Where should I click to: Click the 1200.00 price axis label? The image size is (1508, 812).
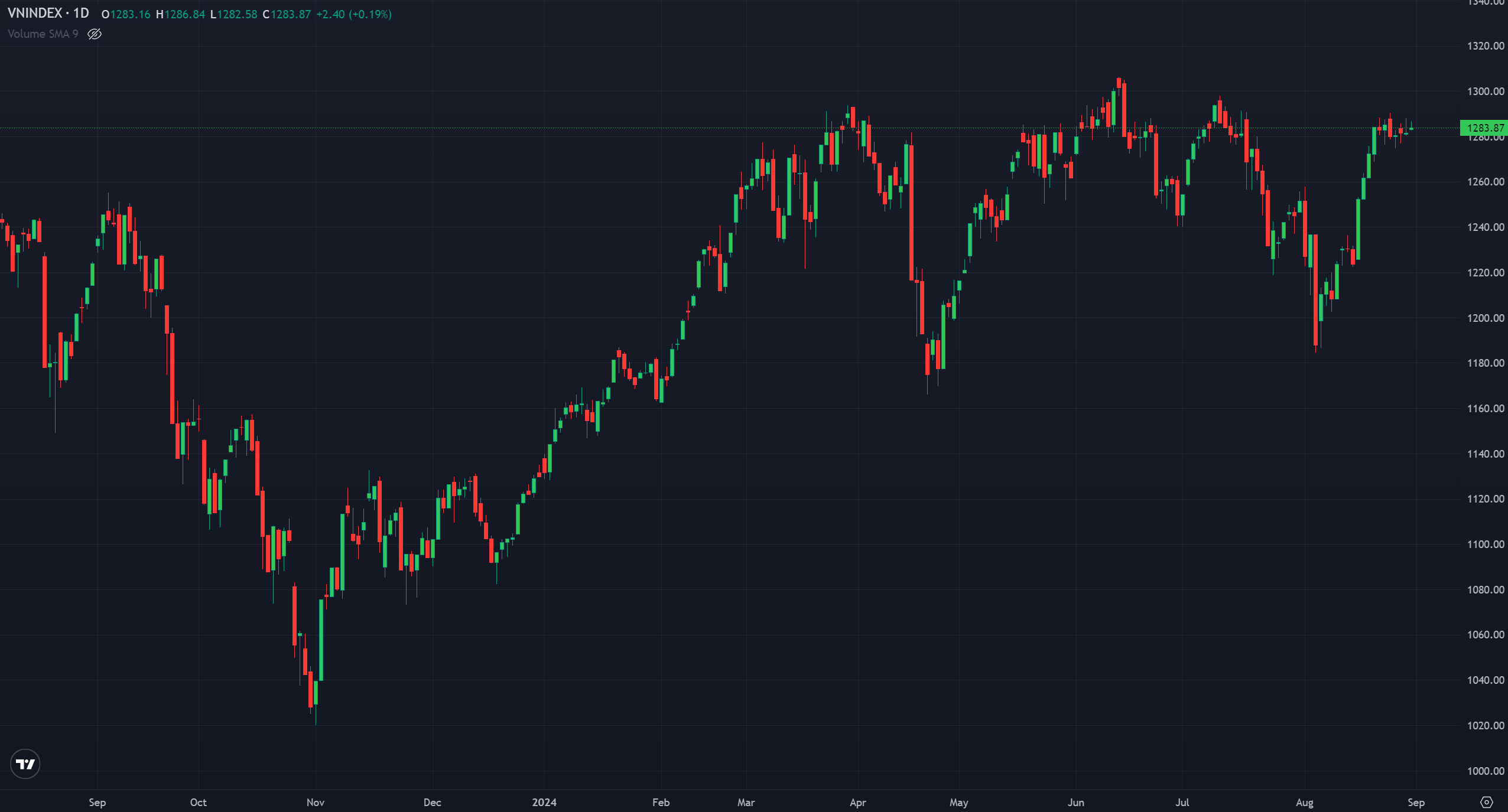pos(1485,318)
